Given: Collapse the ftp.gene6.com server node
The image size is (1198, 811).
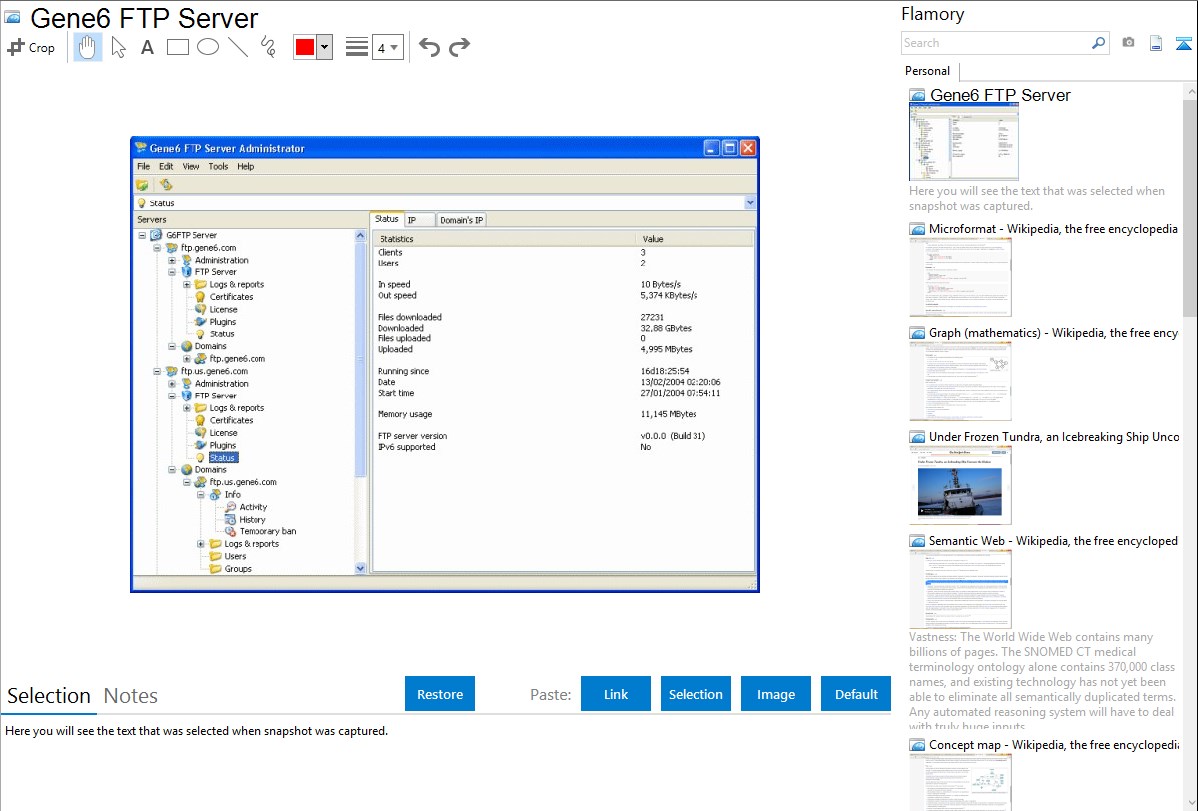Looking at the screenshot, I should (157, 248).
